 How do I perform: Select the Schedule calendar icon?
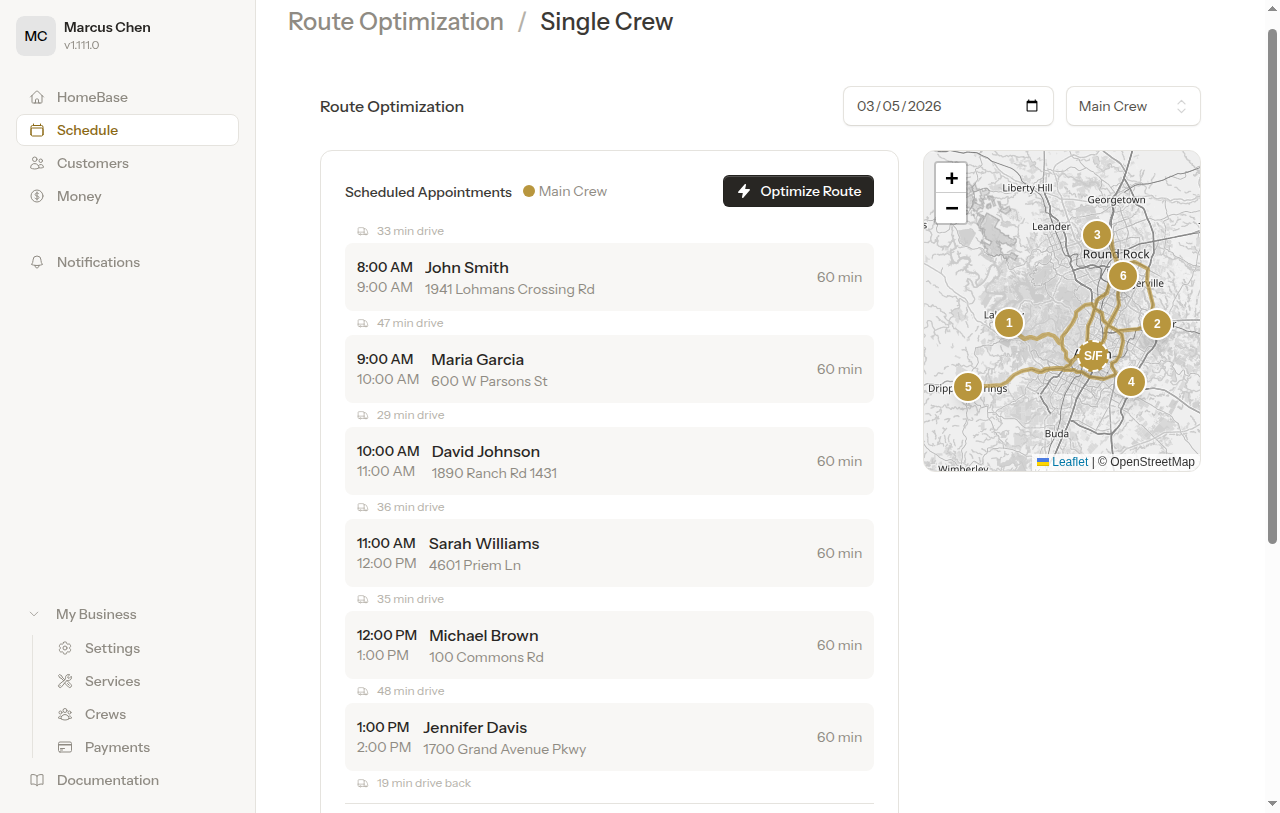pos(37,130)
